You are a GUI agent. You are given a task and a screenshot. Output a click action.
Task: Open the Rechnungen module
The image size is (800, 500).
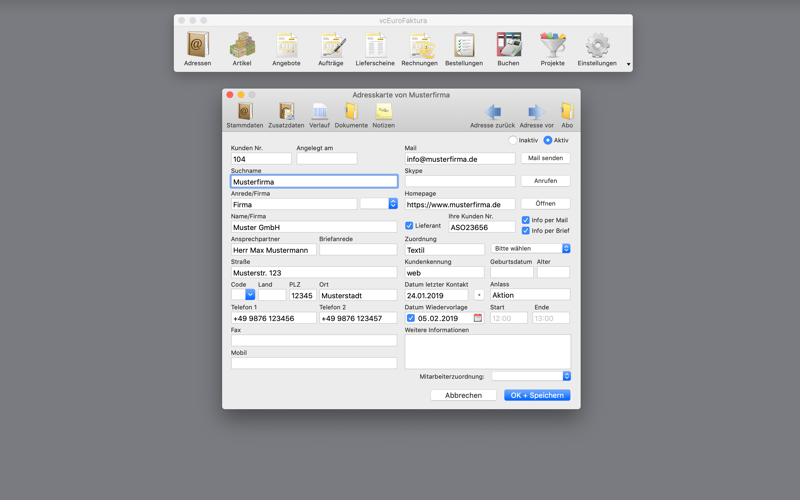click(419, 49)
